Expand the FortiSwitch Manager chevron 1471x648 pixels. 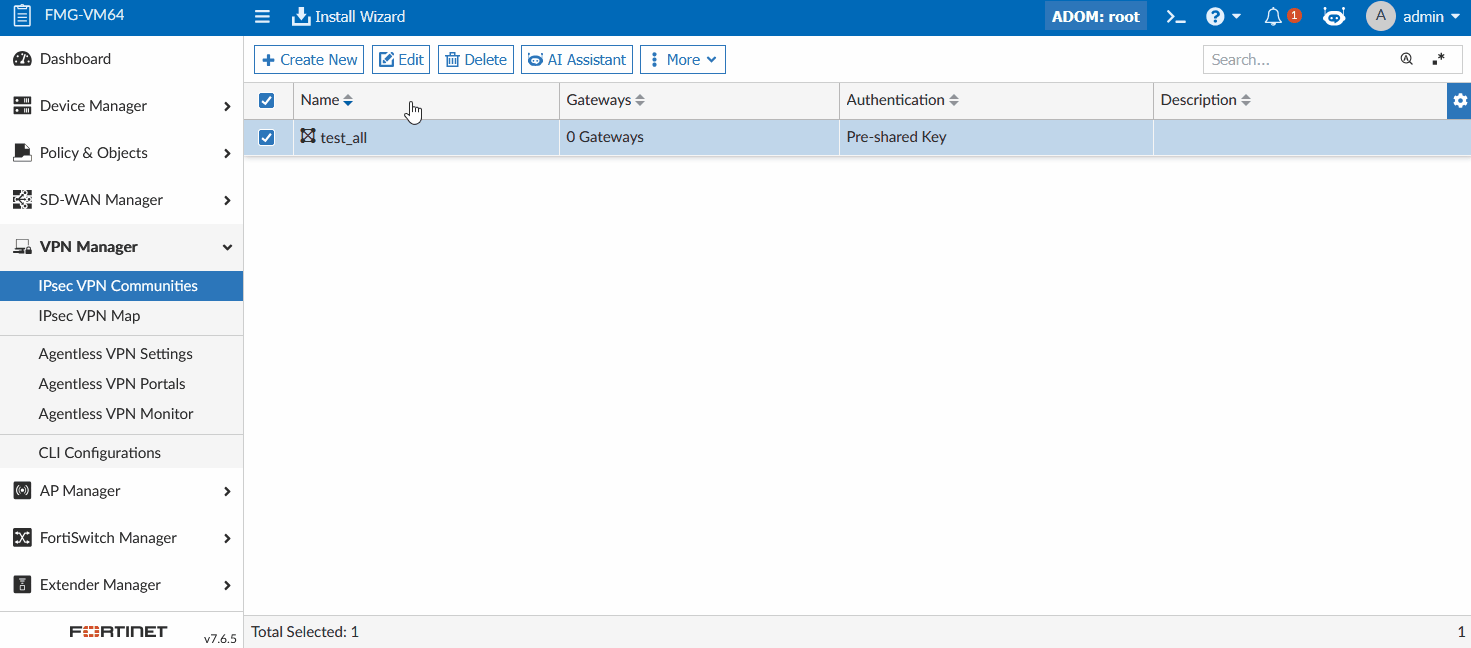pos(227,538)
